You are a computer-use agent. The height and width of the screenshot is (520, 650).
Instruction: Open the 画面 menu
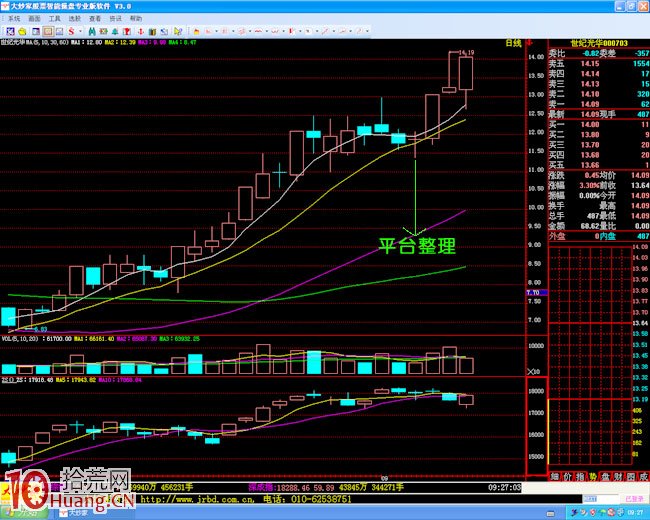(34, 19)
